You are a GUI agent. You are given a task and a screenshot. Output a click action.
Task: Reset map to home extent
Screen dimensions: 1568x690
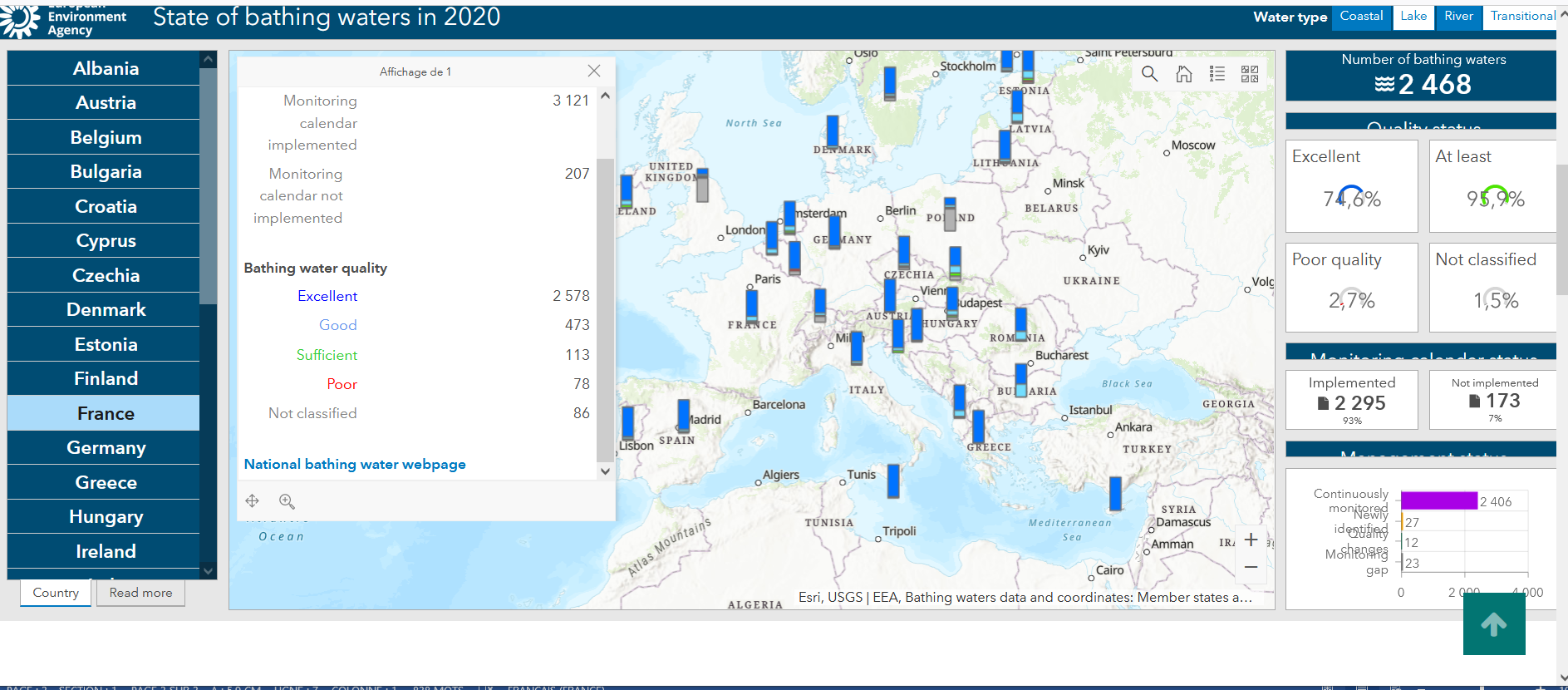1183,74
